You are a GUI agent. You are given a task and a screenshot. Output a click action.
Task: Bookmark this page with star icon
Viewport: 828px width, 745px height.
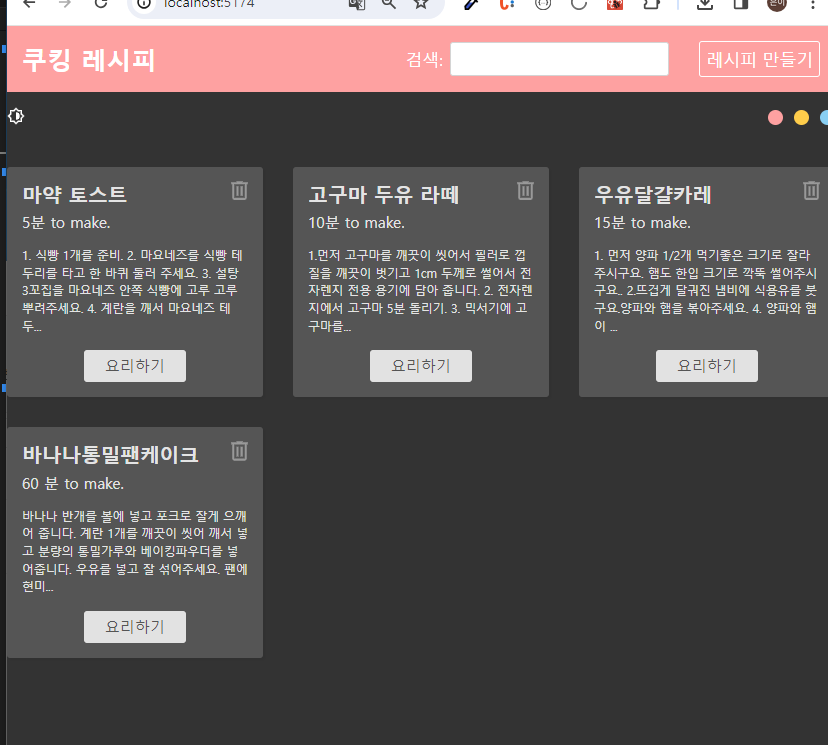(421, 4)
